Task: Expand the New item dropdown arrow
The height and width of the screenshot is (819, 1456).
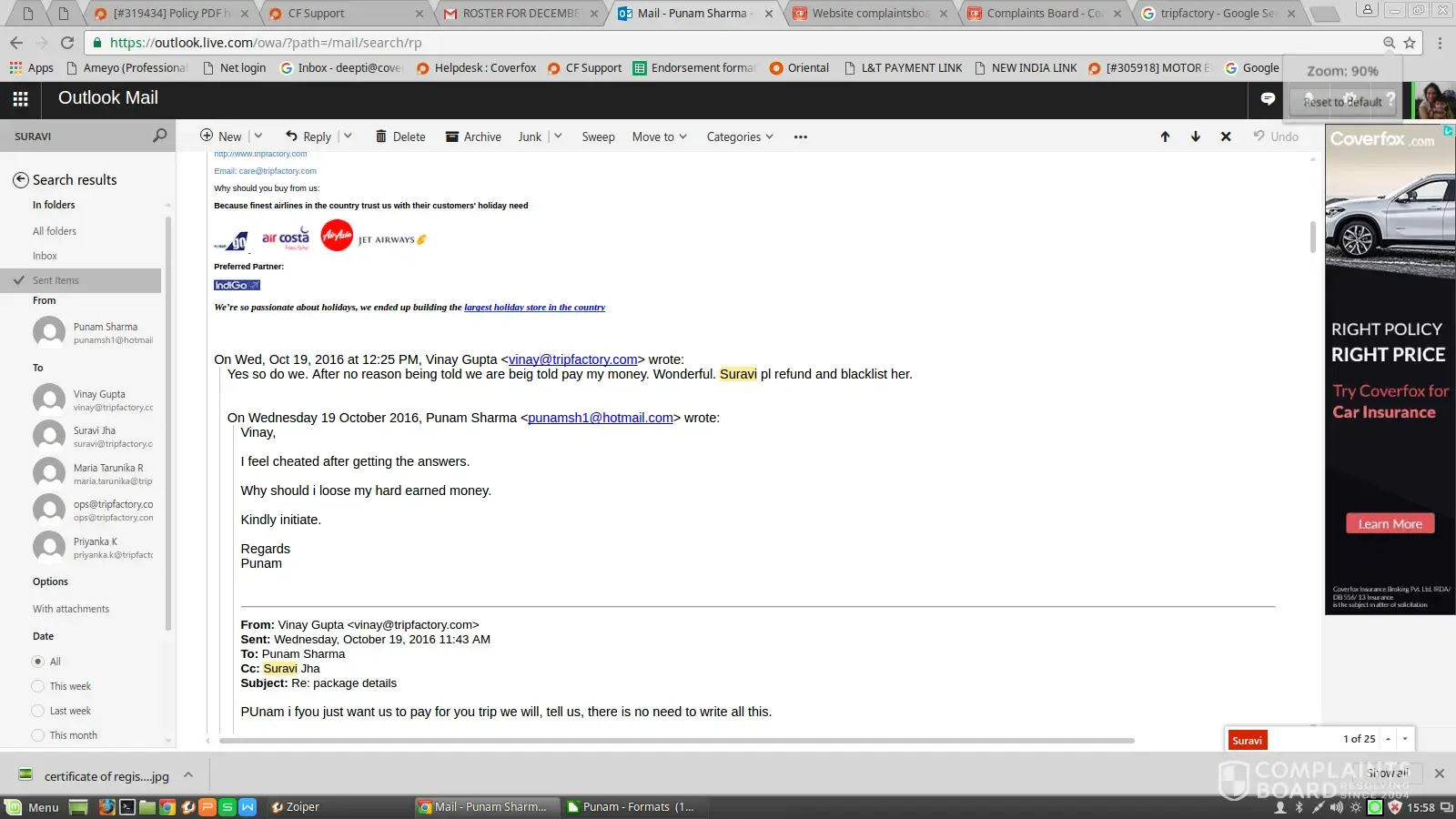Action: (x=258, y=136)
